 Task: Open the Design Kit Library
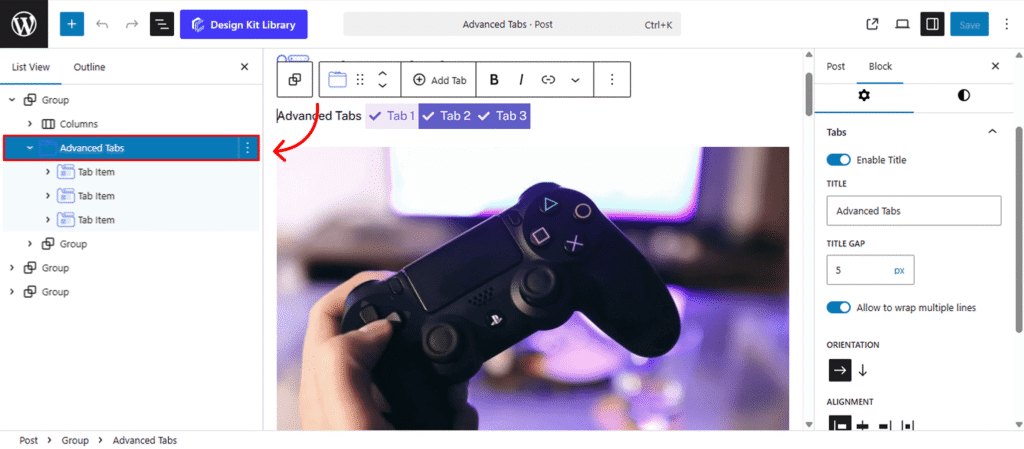[x=244, y=24]
